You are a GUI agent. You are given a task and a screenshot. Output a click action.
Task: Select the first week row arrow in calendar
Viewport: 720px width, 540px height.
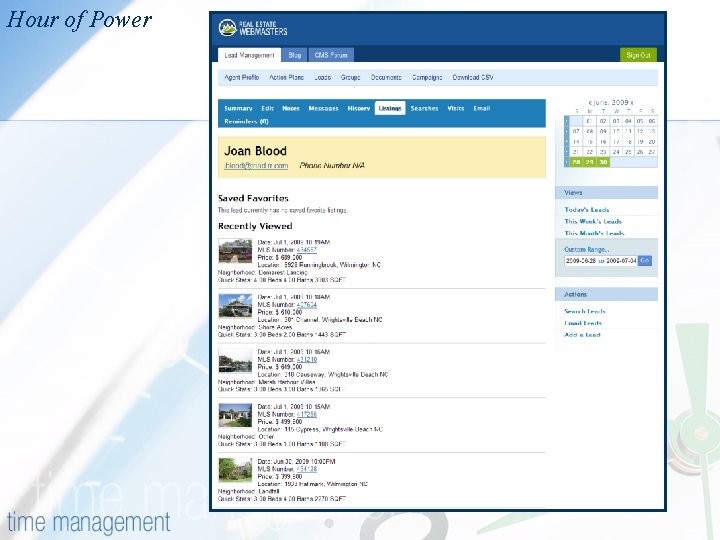pyautogui.click(x=567, y=121)
